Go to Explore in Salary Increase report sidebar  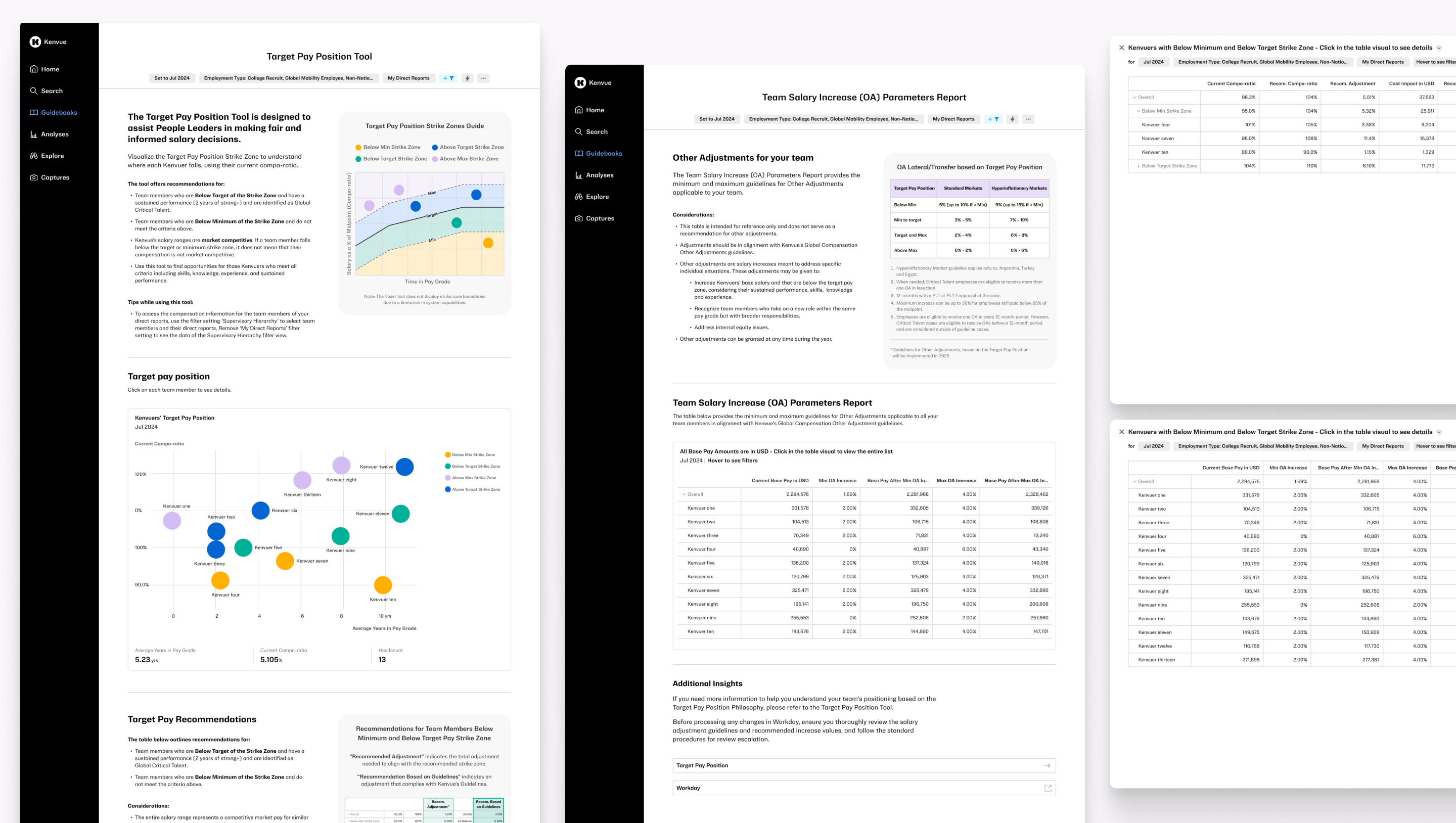click(592, 197)
